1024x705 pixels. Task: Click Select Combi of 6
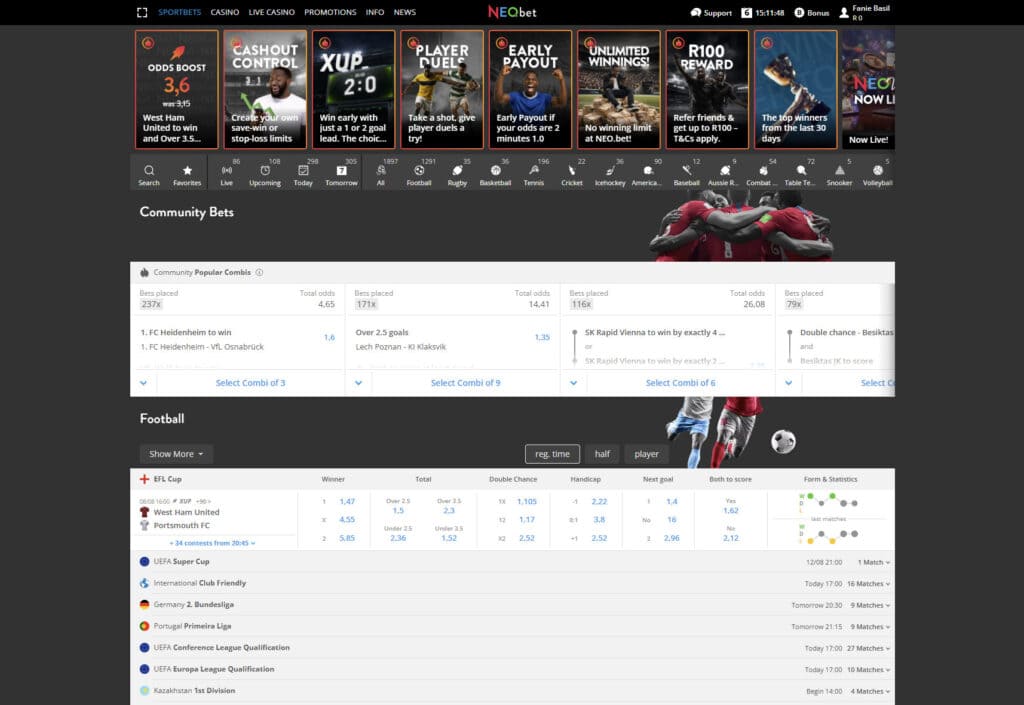coord(680,383)
